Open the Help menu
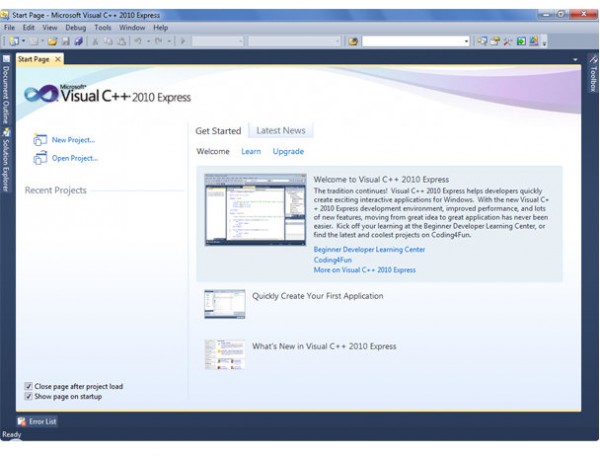Viewport: 600px width, 456px height. pos(161,28)
